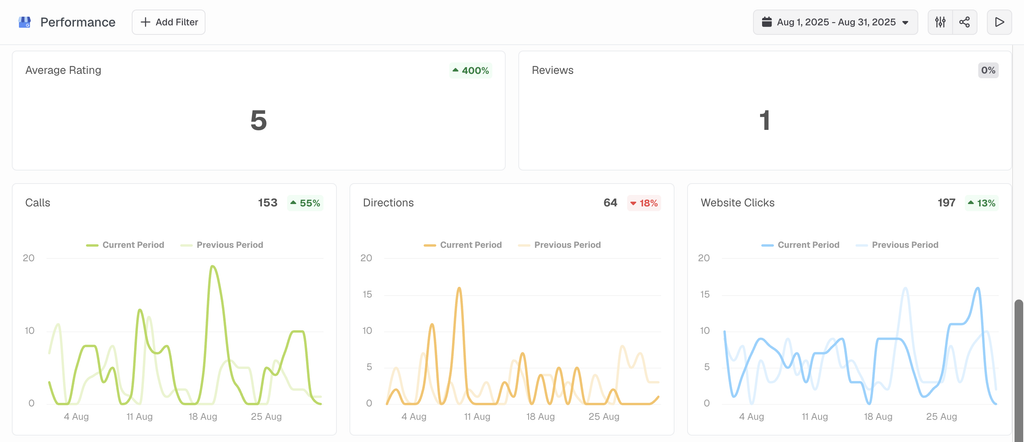The image size is (1024, 442).
Task: Toggle Current Period legend in Directions chart
Action: pyautogui.click(x=463, y=245)
